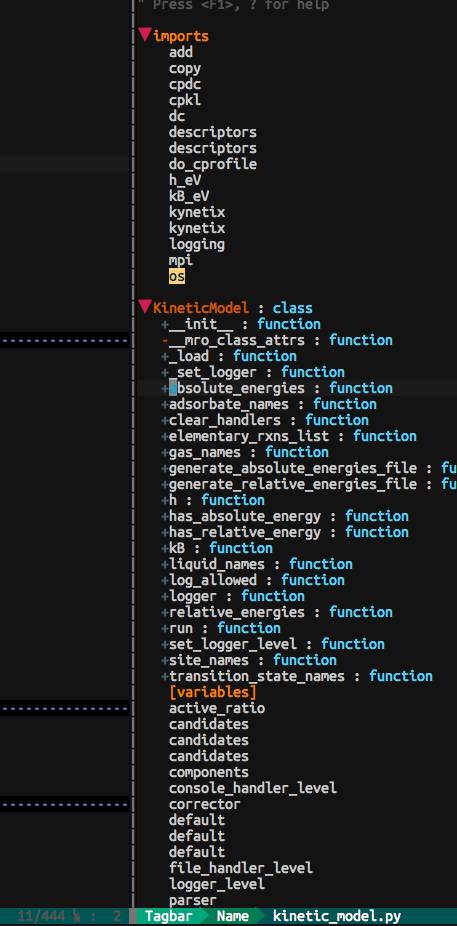Expand the run function plus marker
This screenshot has width=457, height=926.
[165, 628]
